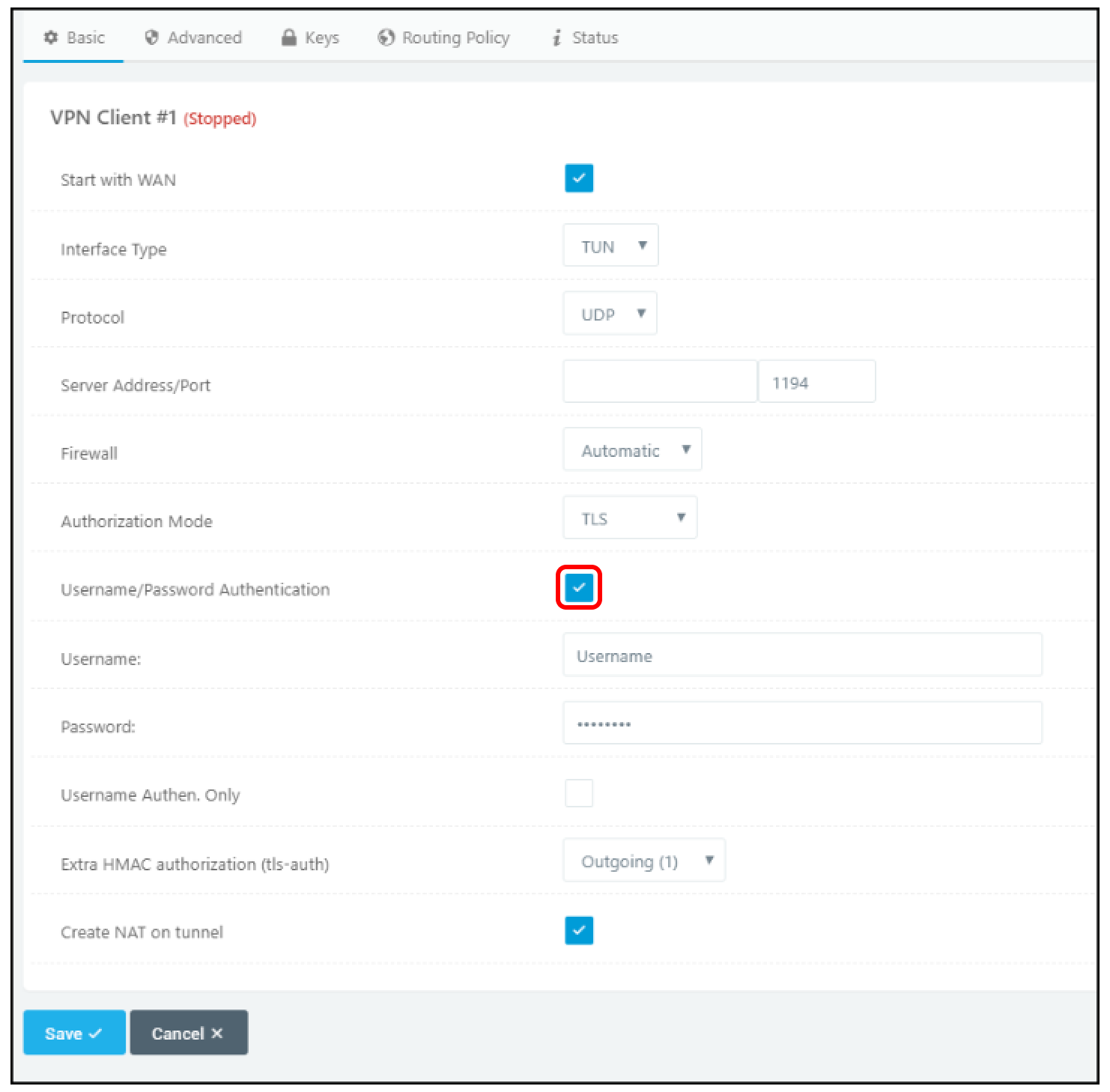1110x1092 pixels.
Task: Click the info icon beside Status
Action: tap(556, 37)
